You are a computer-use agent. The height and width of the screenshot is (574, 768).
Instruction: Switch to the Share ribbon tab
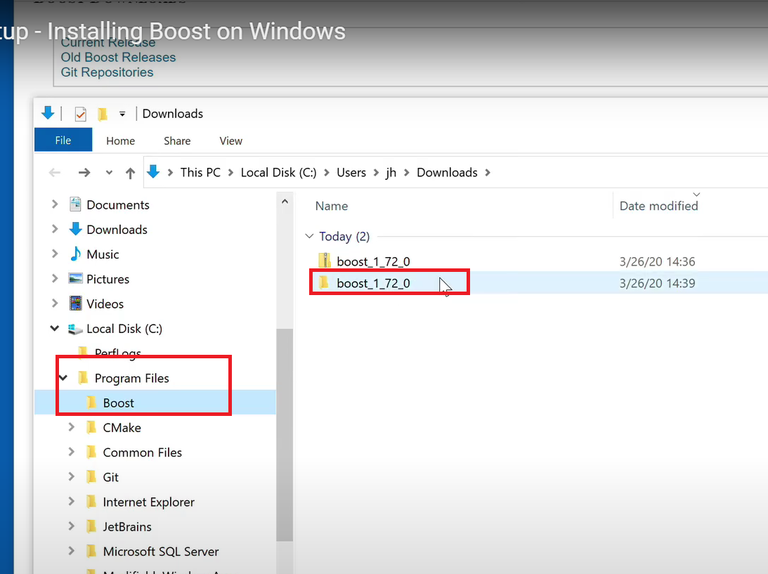pyautogui.click(x=177, y=141)
